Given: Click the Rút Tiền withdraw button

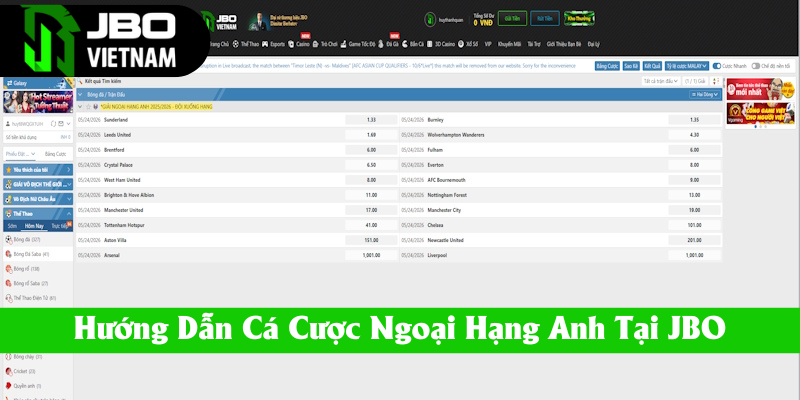Looking at the screenshot, I should coord(545,18).
